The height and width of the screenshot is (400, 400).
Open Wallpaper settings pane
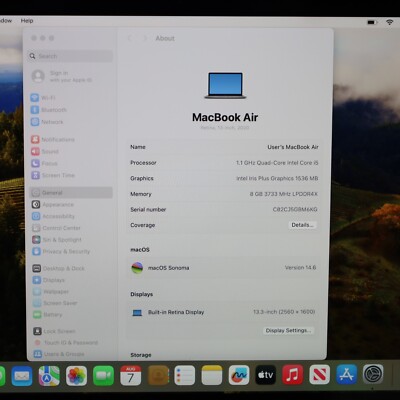pos(51,292)
